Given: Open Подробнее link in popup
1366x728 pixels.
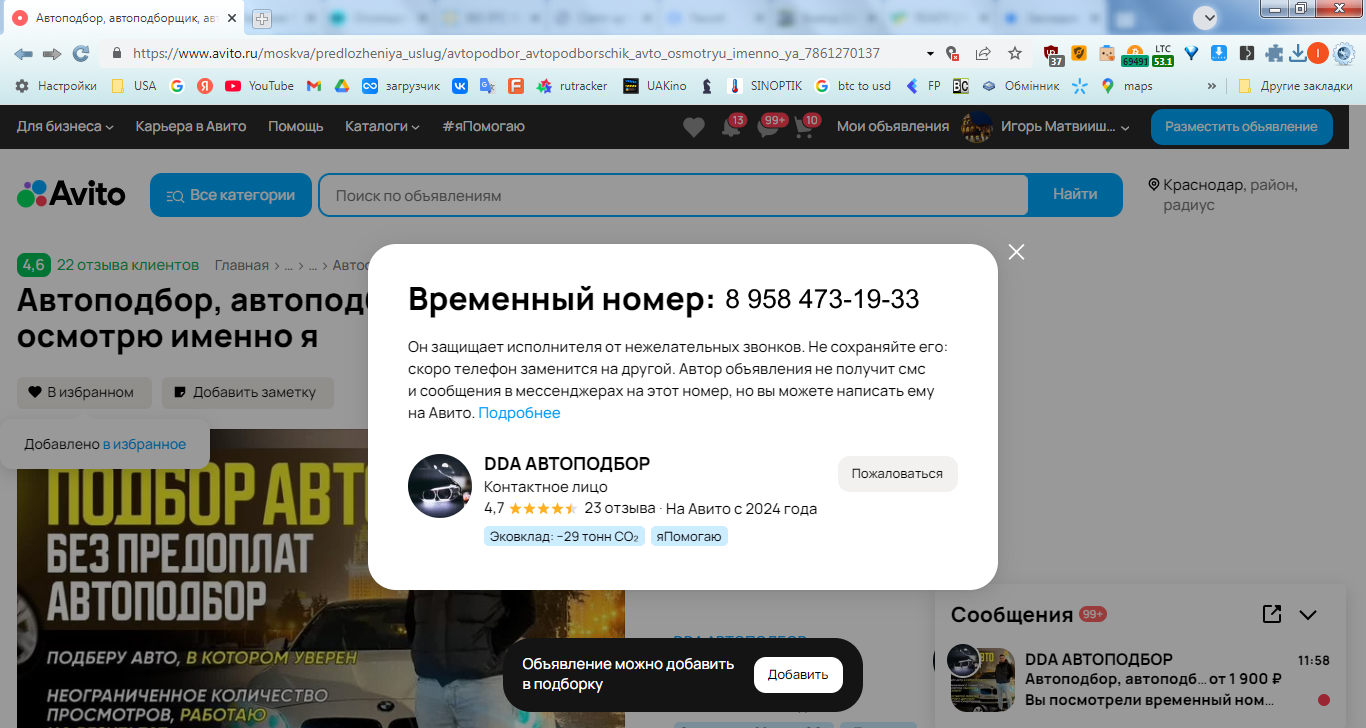Looking at the screenshot, I should [x=519, y=413].
